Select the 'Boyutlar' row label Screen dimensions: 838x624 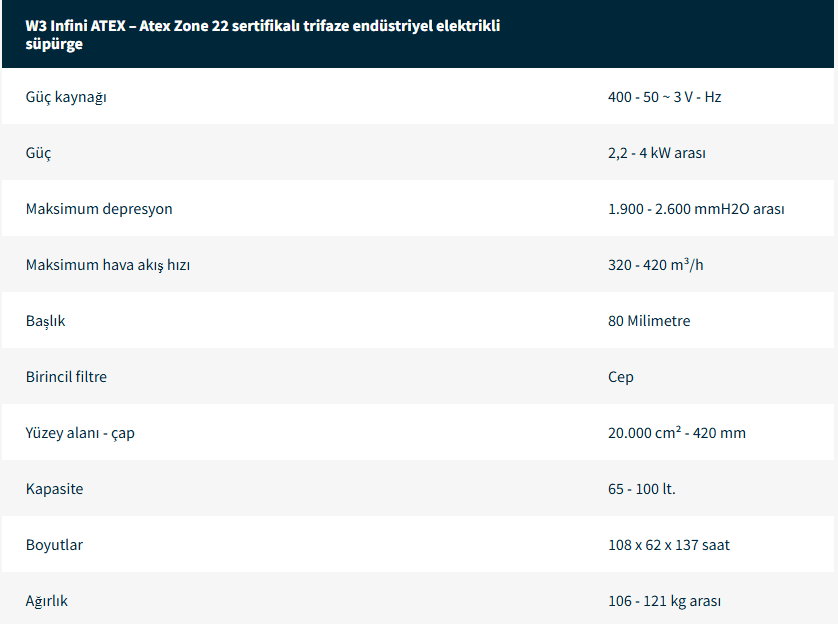pos(54,545)
